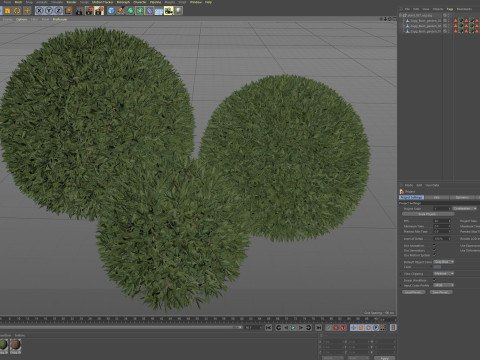Open the Input Color Profile dropdown
Screen dimensions: 480x360
(443, 285)
